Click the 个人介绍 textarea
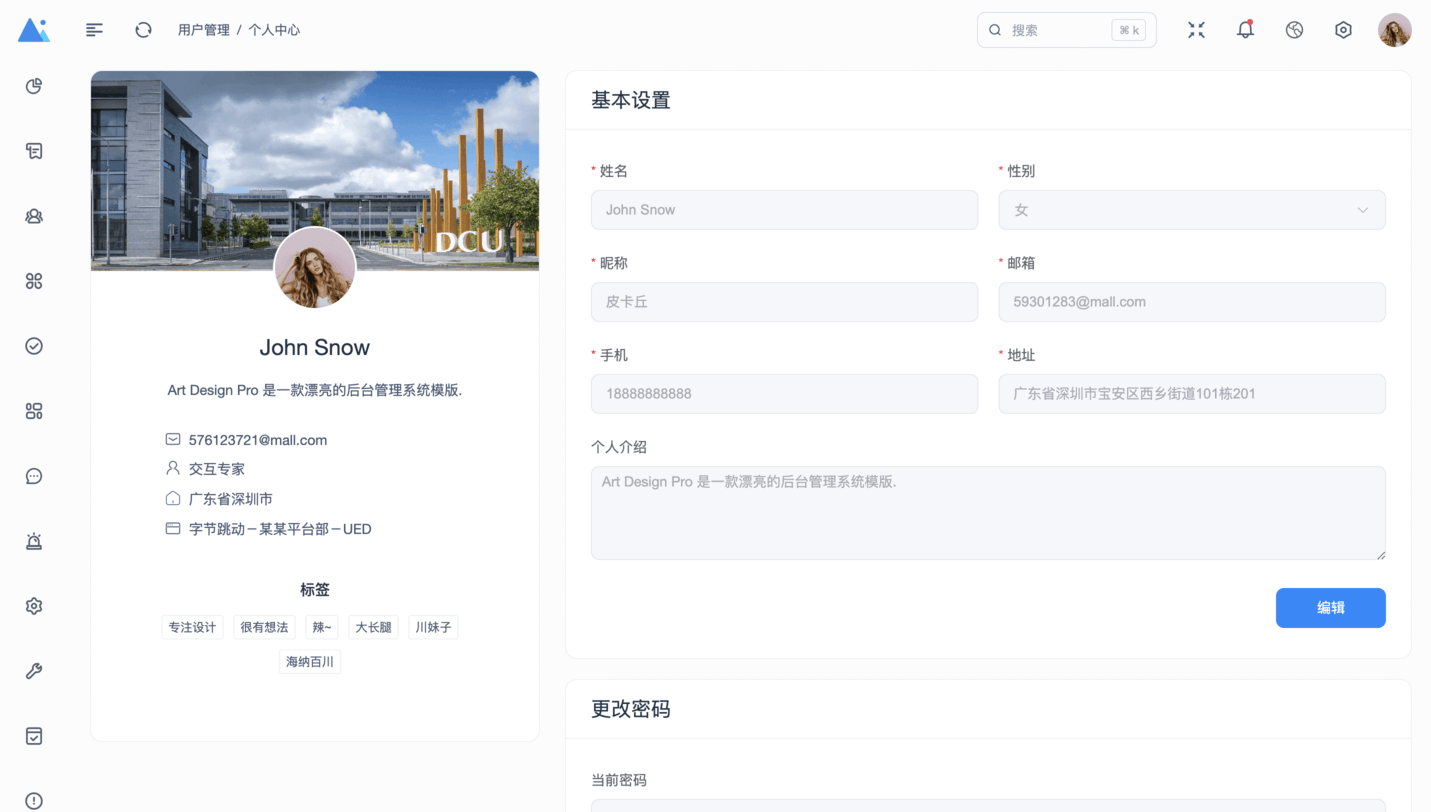Viewport: 1431px width, 812px height. coord(988,513)
